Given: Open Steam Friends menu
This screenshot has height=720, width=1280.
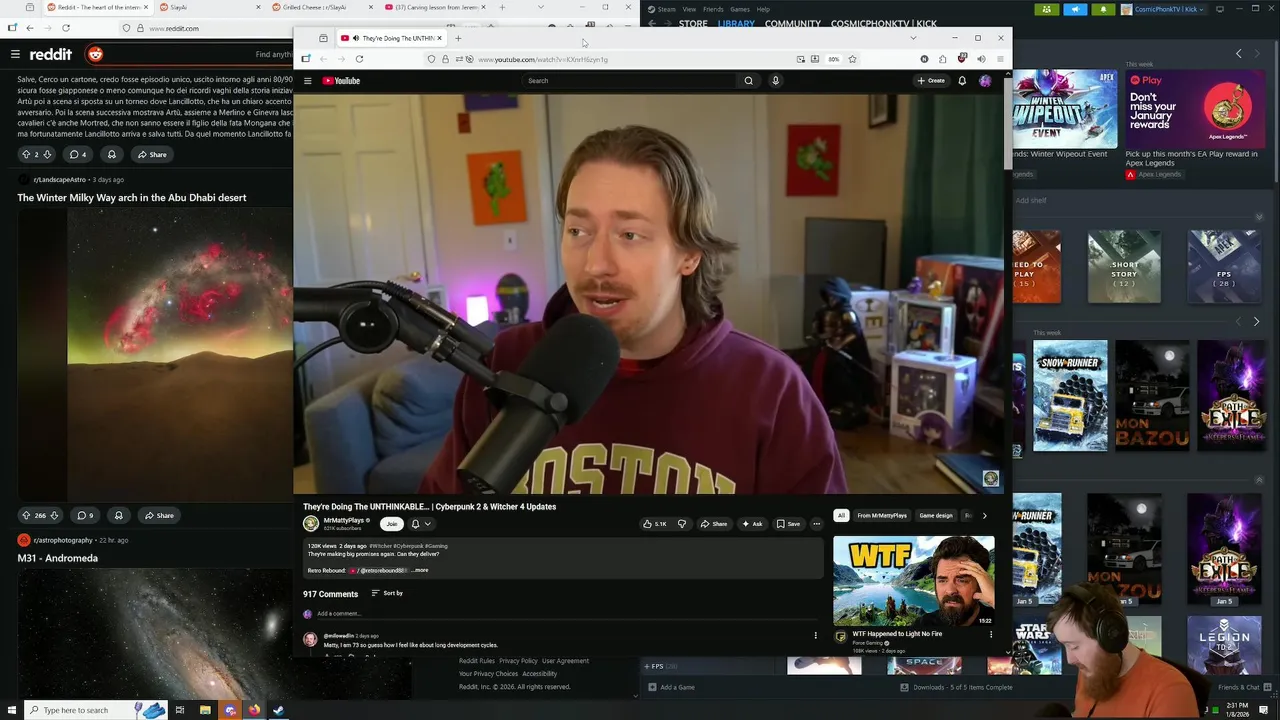Looking at the screenshot, I should (x=713, y=9).
